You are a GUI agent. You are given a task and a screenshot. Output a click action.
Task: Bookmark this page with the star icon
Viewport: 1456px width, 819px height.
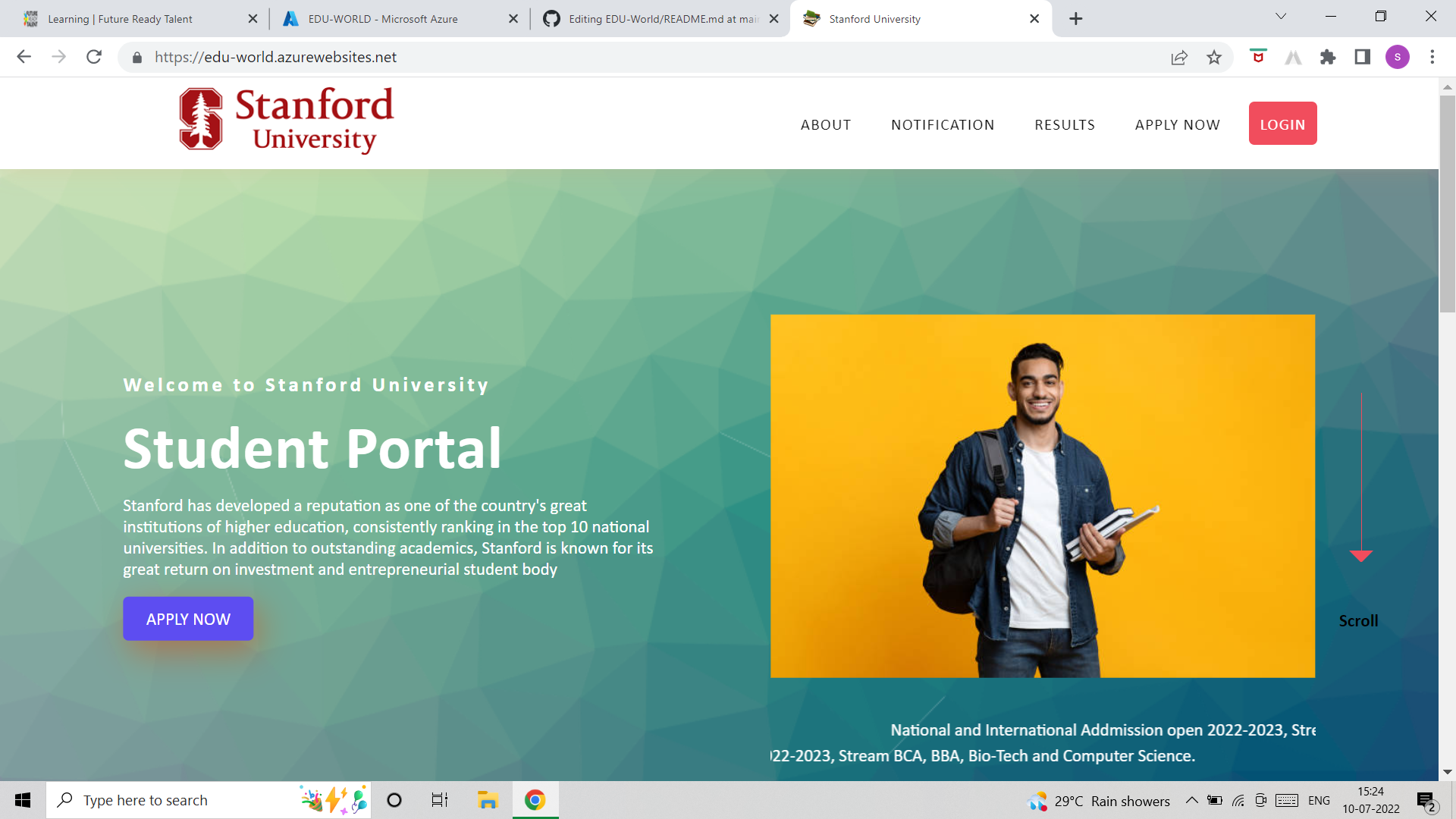(1214, 58)
